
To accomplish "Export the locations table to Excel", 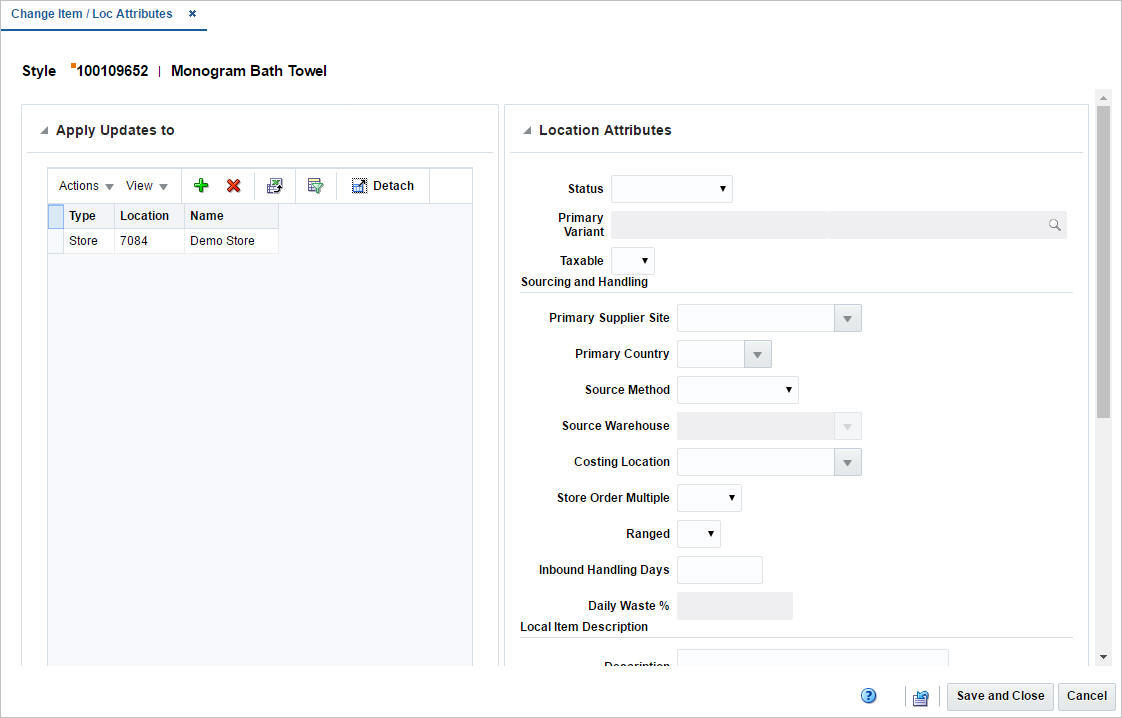I will (274, 185).
